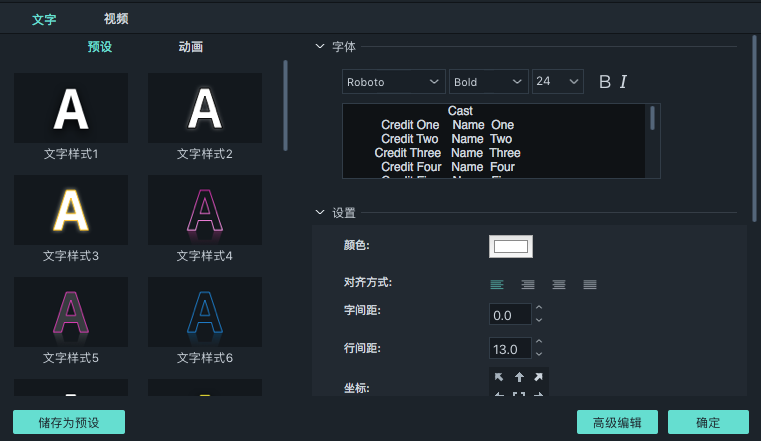The image size is (761, 441).
Task: Select the 动画 sub-tab
Action: [191, 47]
